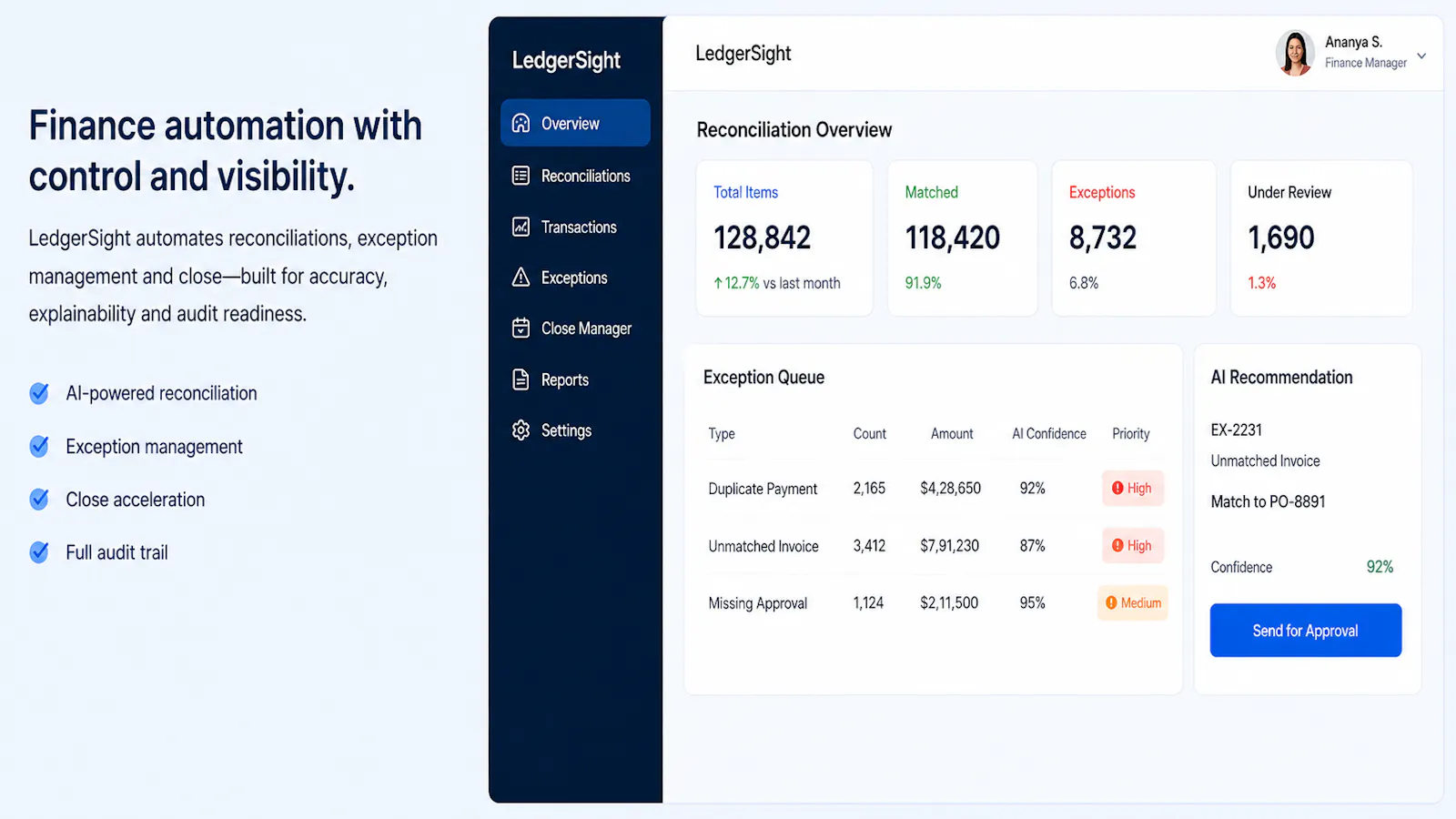Viewport: 1456px width, 819px height.
Task: Click the Missing Approval row label
Action: 758,603
